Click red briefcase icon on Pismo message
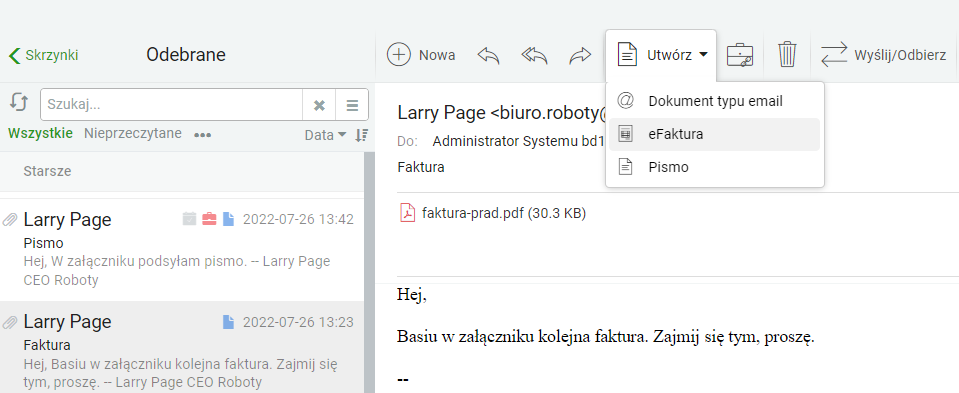Screen dimensions: 959x393 (209, 219)
